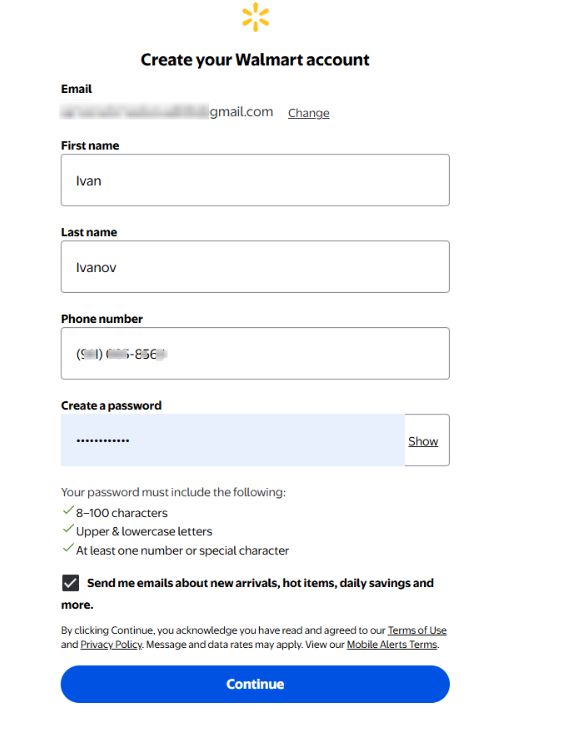Image resolution: width=567 pixels, height=731 pixels.
Task: Click the Change link beside the email
Action: [x=308, y=113]
